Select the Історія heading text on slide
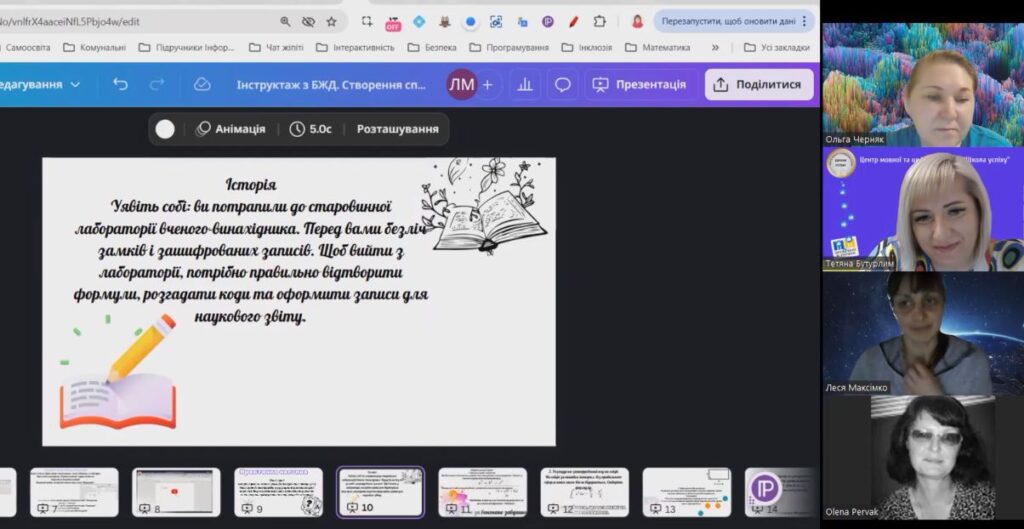Screen dimensions: 1024x529 coord(251,185)
